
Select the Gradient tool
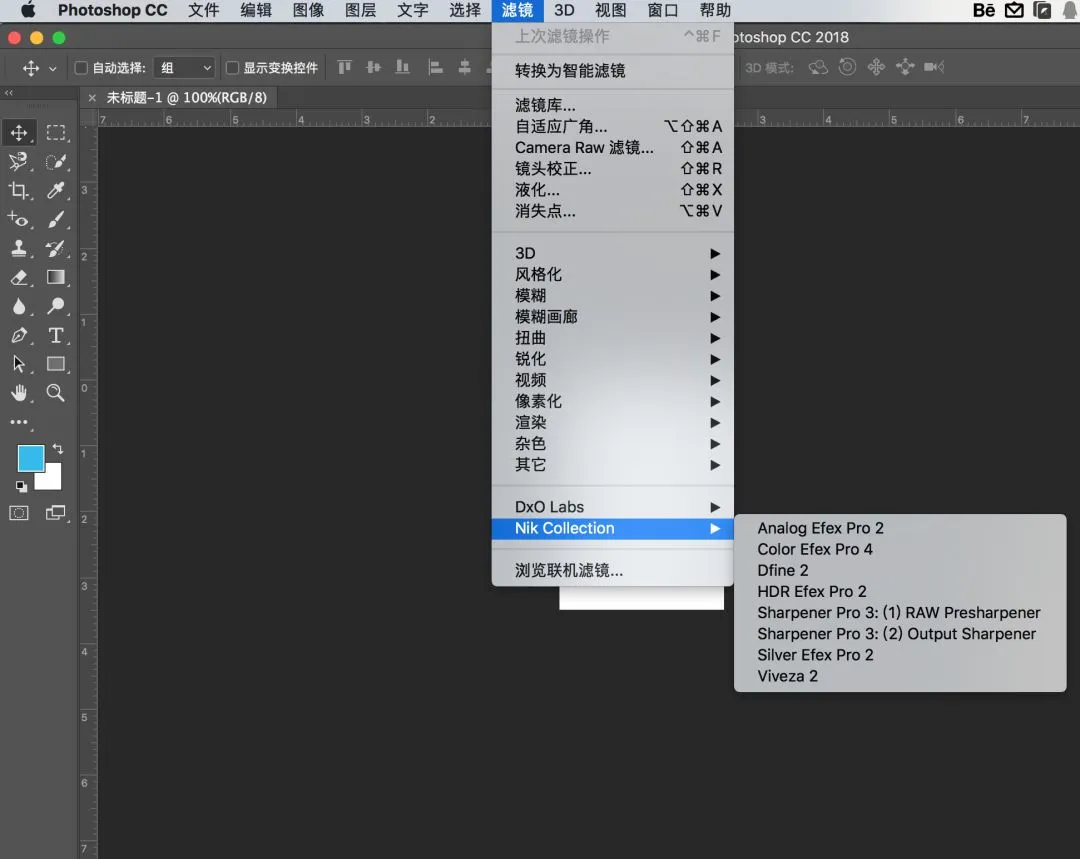(56, 278)
